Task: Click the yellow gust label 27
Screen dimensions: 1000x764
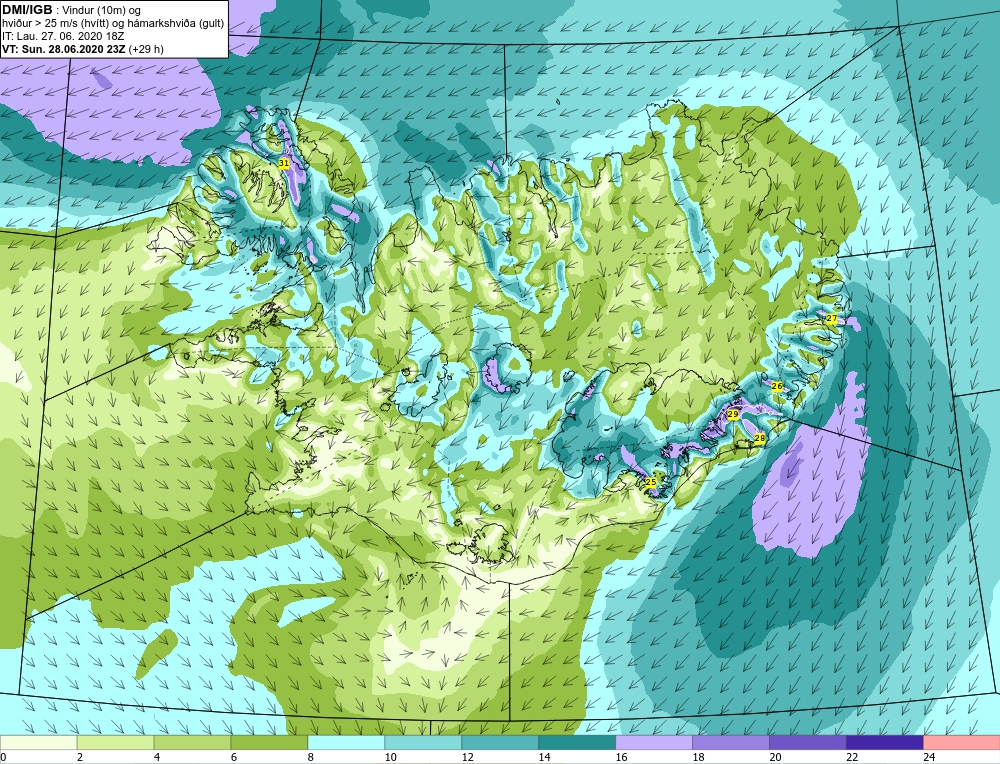Action: (x=832, y=318)
